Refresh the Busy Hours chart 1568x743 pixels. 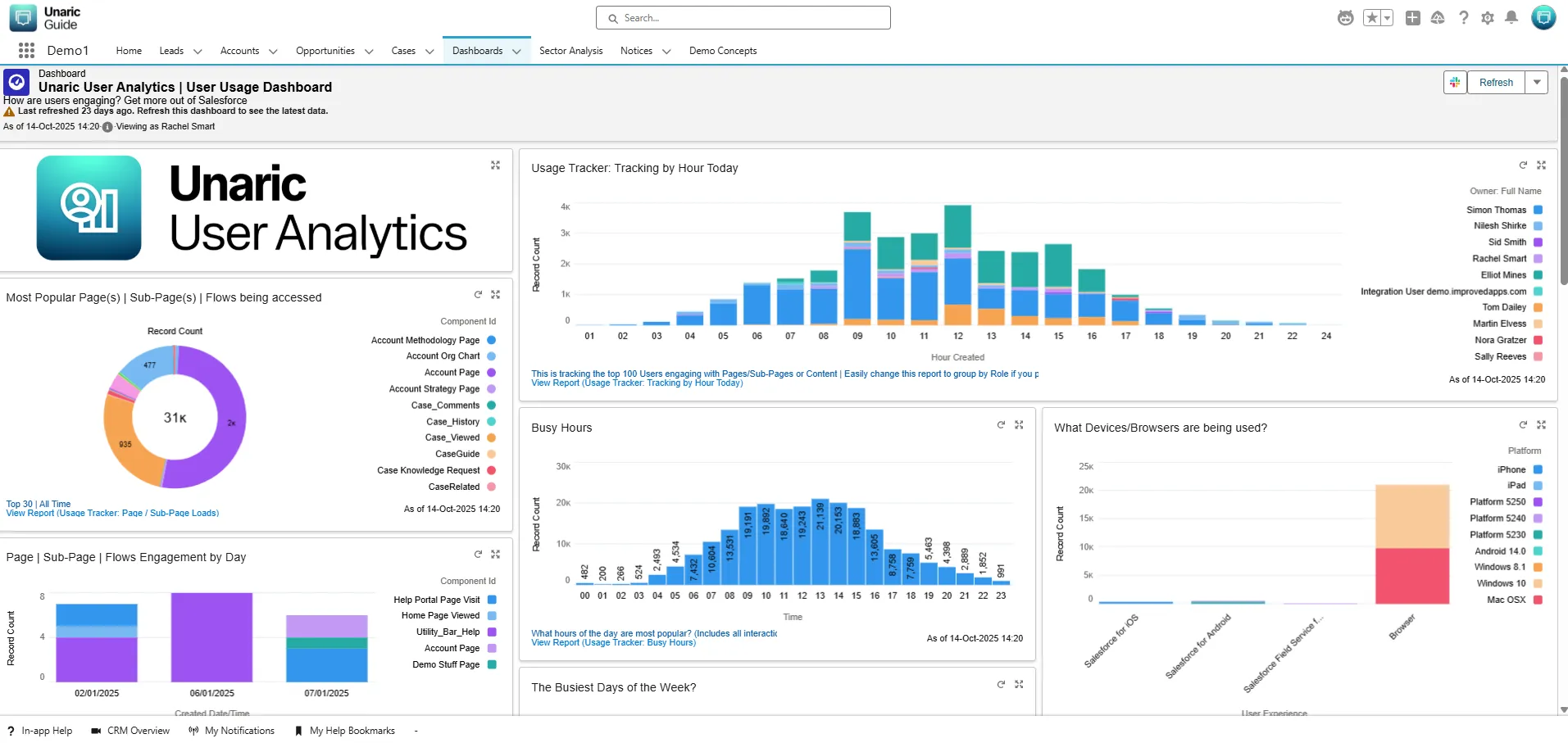[1001, 425]
